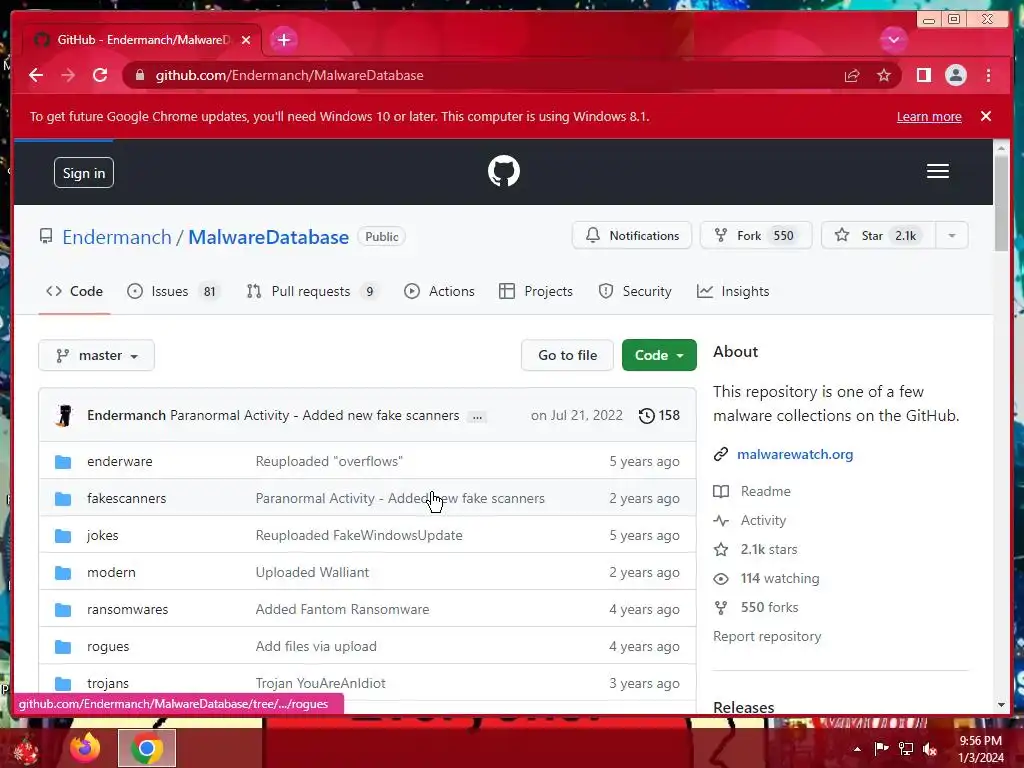
Task: Open the Security tab
Action: tap(635, 291)
